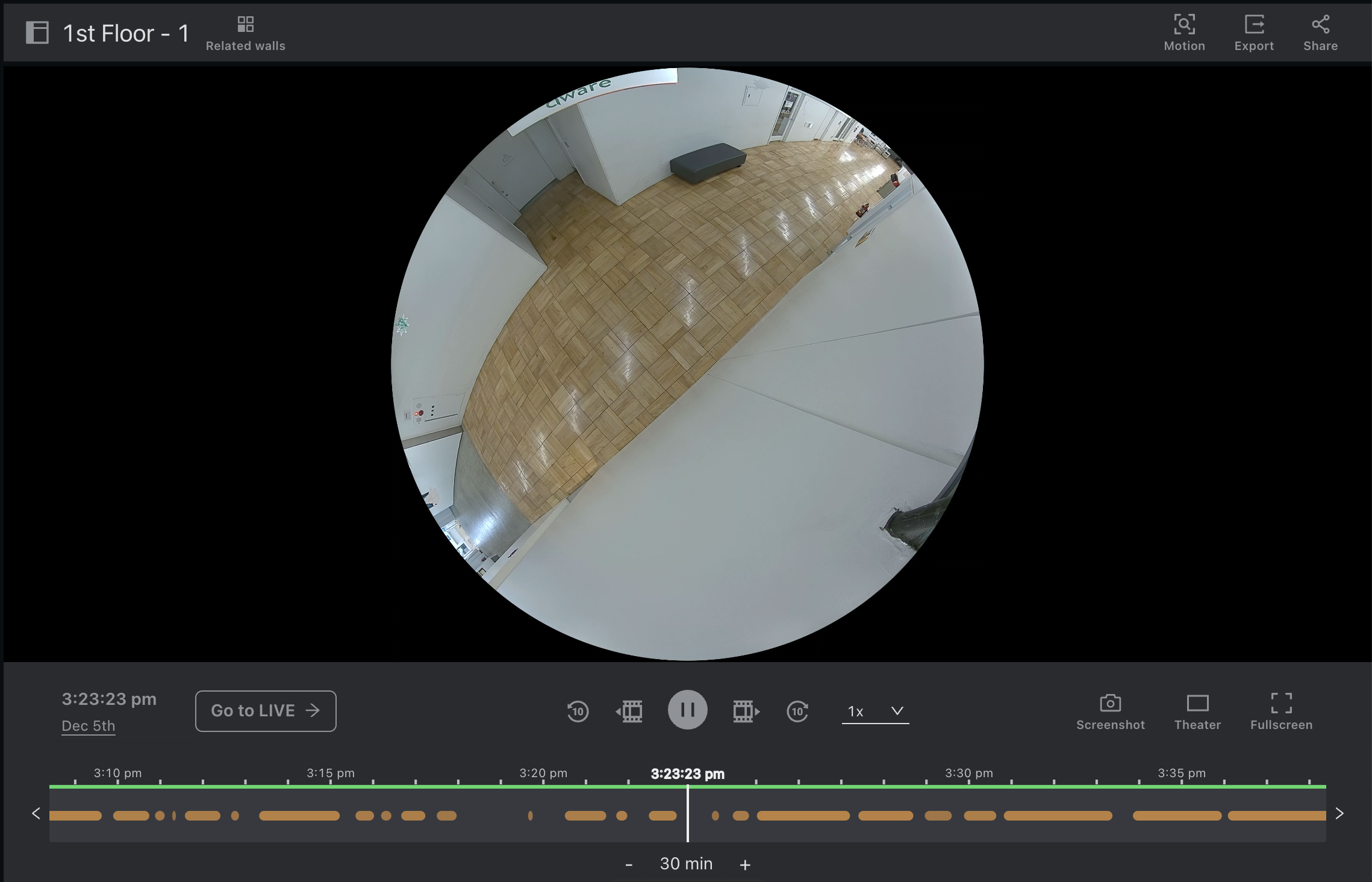This screenshot has height=882, width=1372.
Task: Rewind 10 seconds
Action: pyautogui.click(x=577, y=711)
